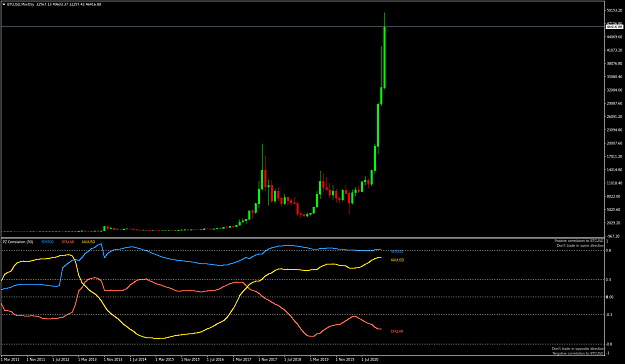
Task: Click the SPX500 label at blue line's end
Action: click(397, 252)
